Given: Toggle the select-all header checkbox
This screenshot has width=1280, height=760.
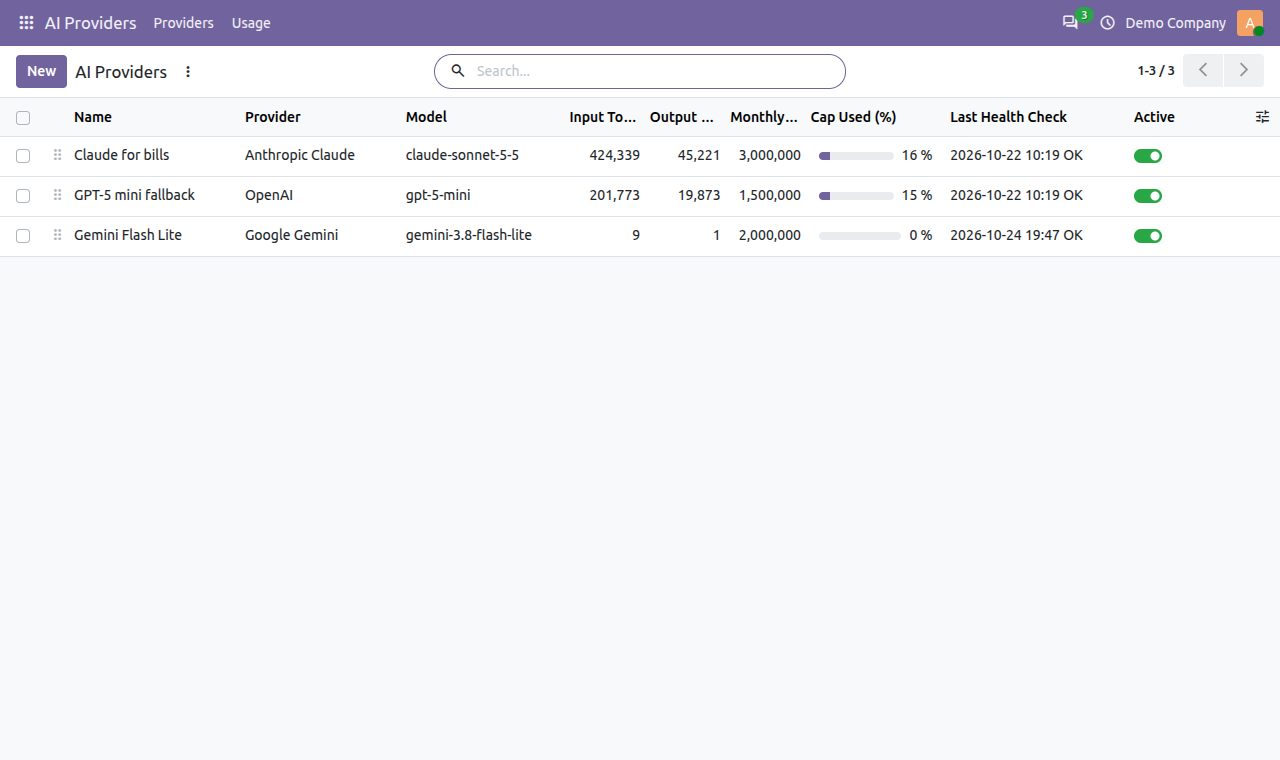Looking at the screenshot, I should pos(23,117).
